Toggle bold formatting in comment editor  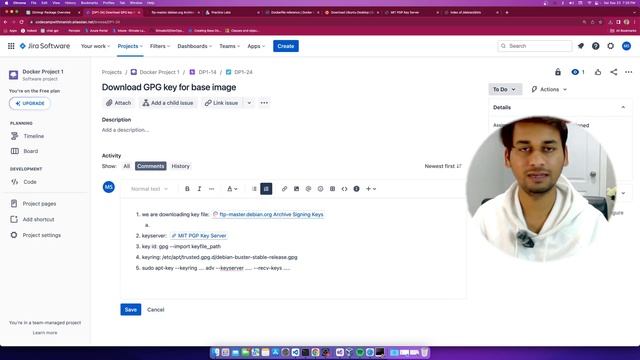tap(187, 189)
